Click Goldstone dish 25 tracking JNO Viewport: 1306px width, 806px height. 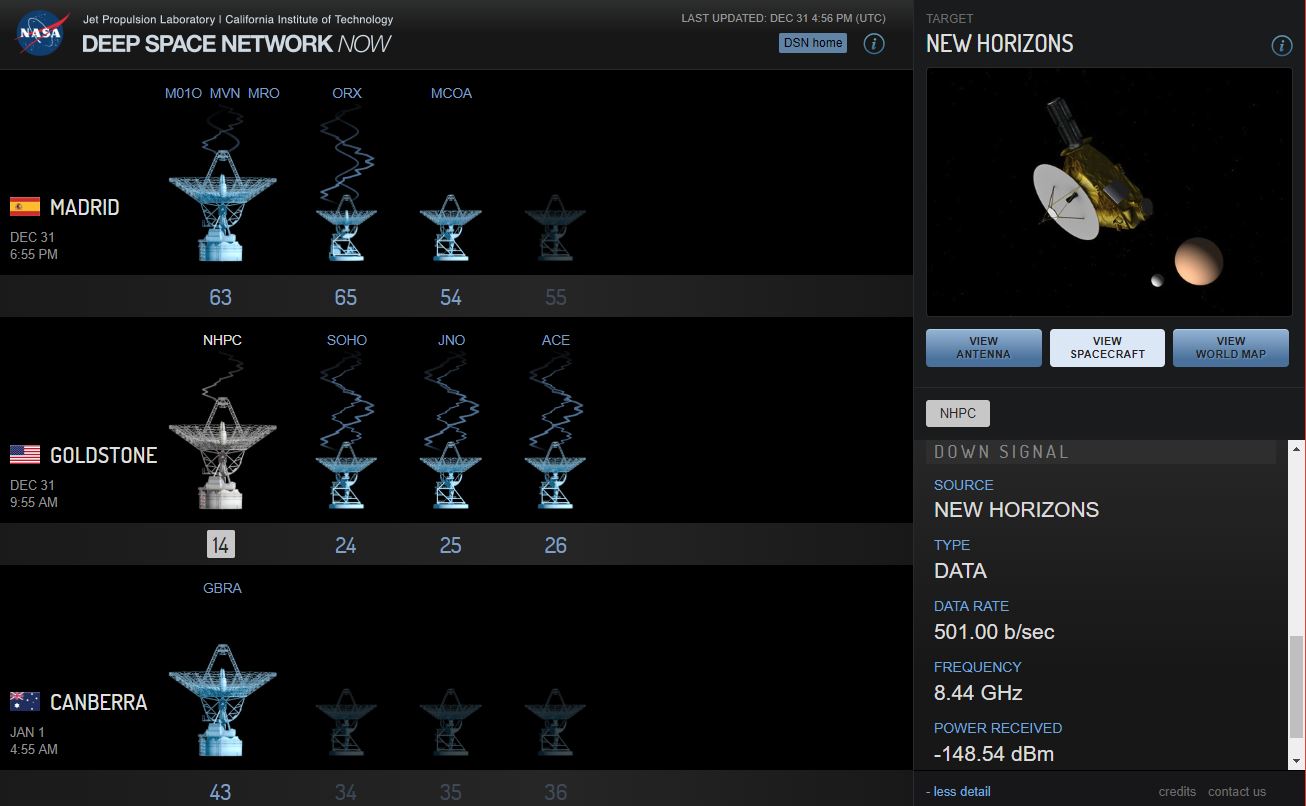click(x=451, y=475)
